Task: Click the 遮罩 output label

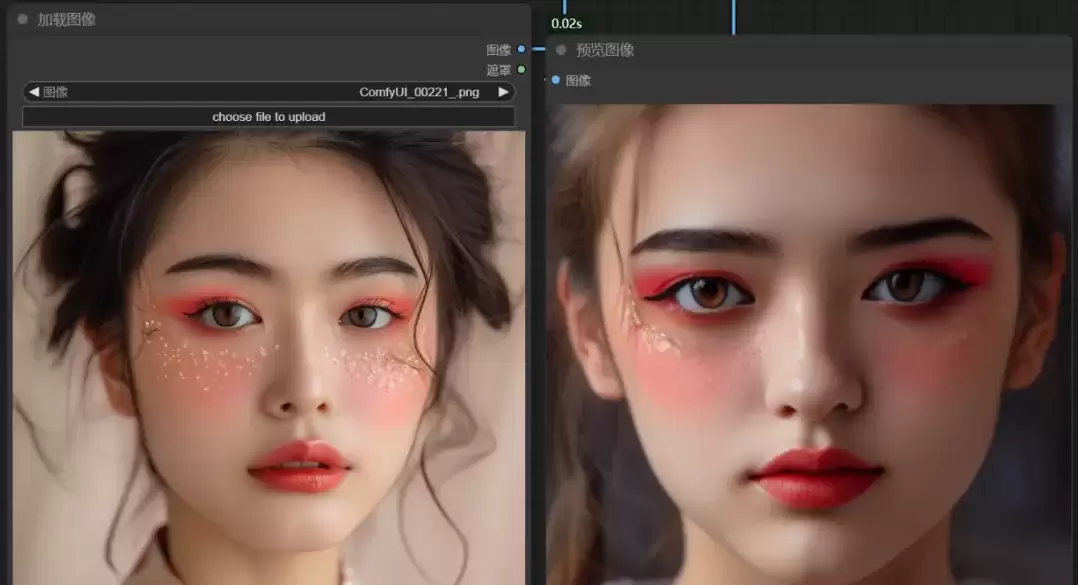Action: (498, 70)
